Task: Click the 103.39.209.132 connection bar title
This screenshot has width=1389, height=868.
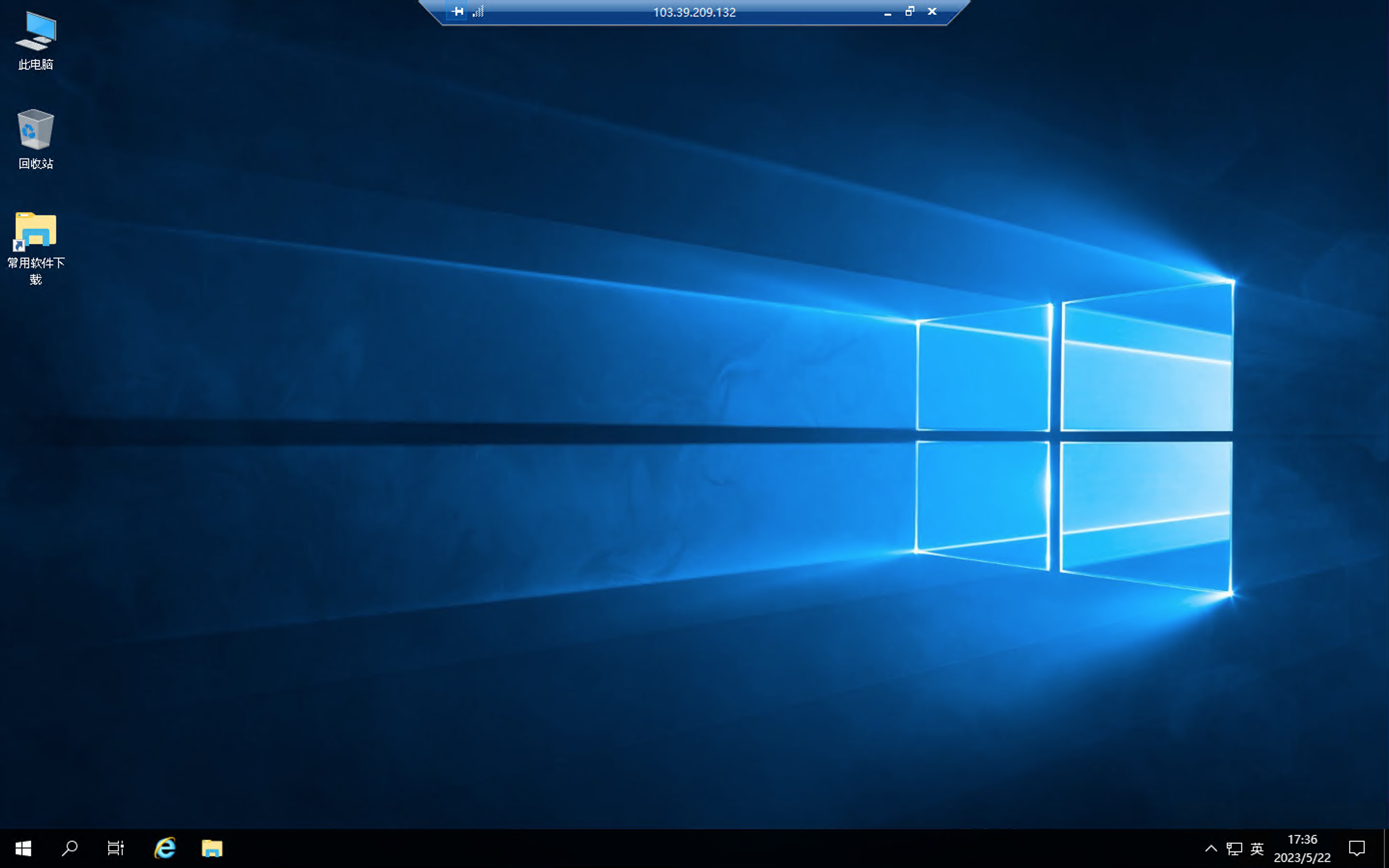Action: coord(694,12)
